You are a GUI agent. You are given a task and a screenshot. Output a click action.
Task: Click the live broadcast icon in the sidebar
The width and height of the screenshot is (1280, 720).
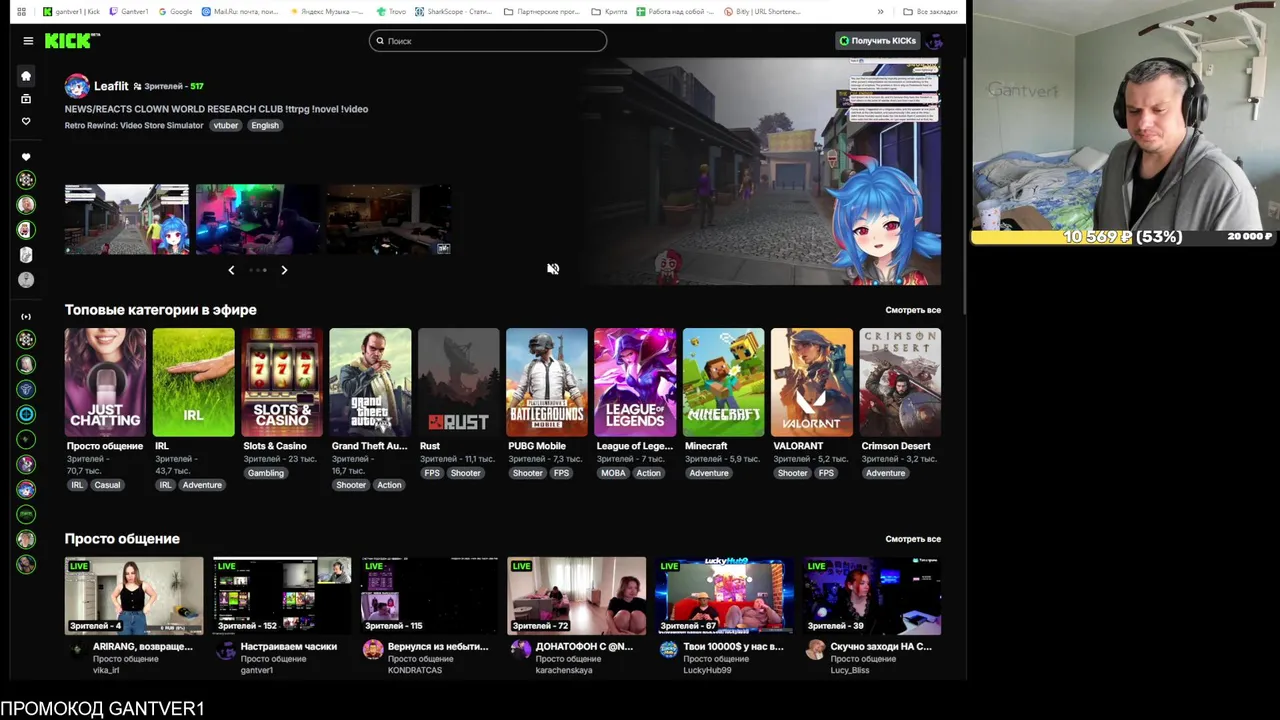[x=26, y=316]
